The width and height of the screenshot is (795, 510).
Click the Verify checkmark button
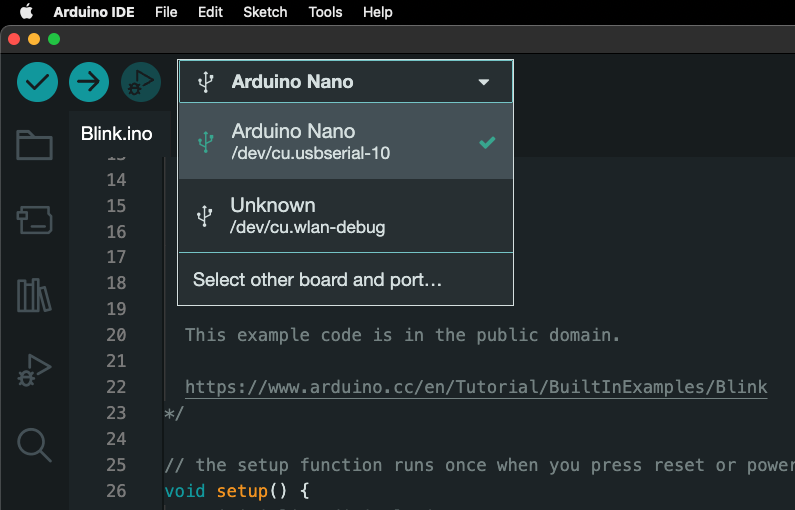pos(37,82)
